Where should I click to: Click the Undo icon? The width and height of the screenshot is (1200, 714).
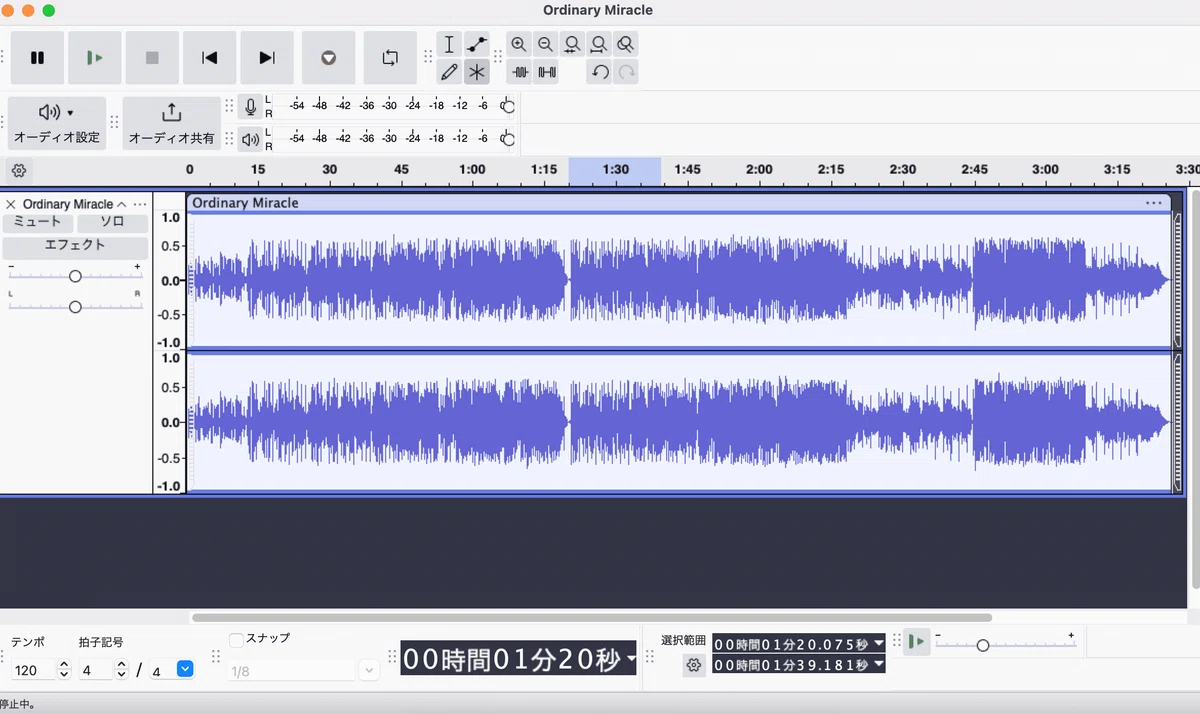(599, 72)
